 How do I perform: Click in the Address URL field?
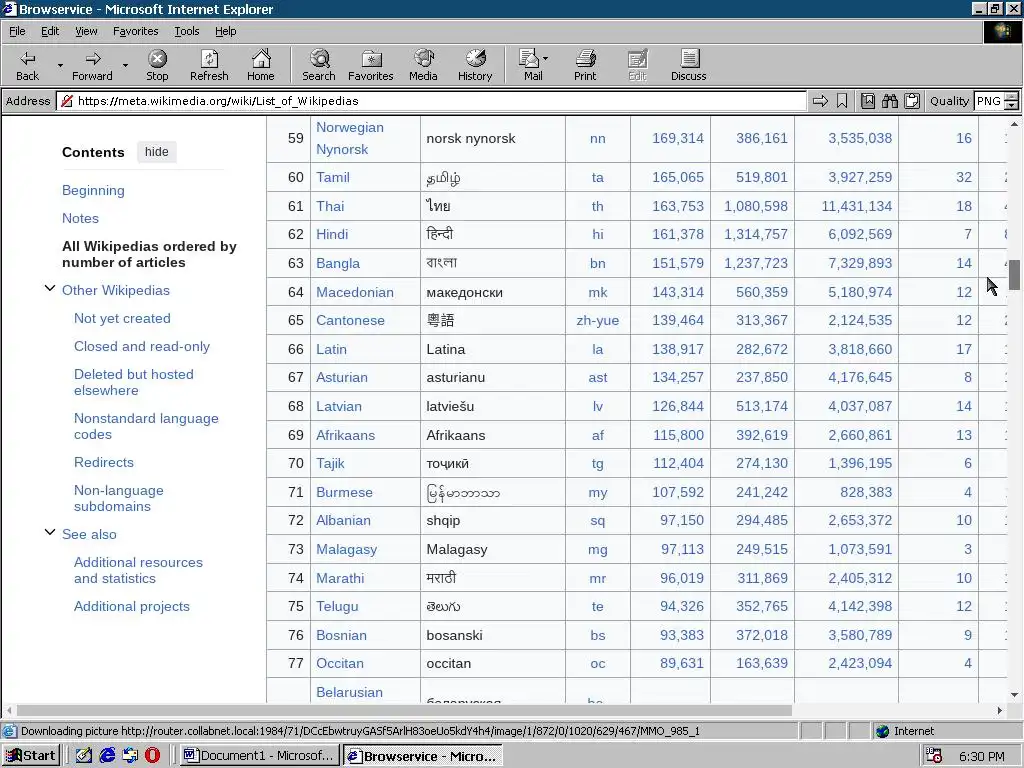(x=431, y=101)
